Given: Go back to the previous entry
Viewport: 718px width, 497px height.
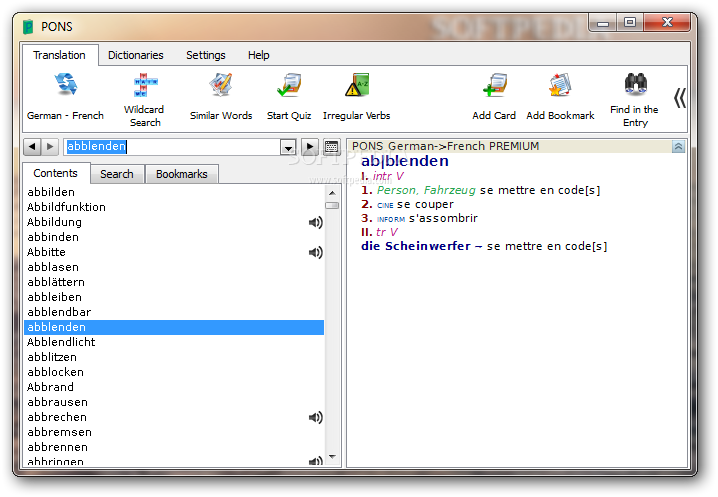Looking at the screenshot, I should (32, 147).
